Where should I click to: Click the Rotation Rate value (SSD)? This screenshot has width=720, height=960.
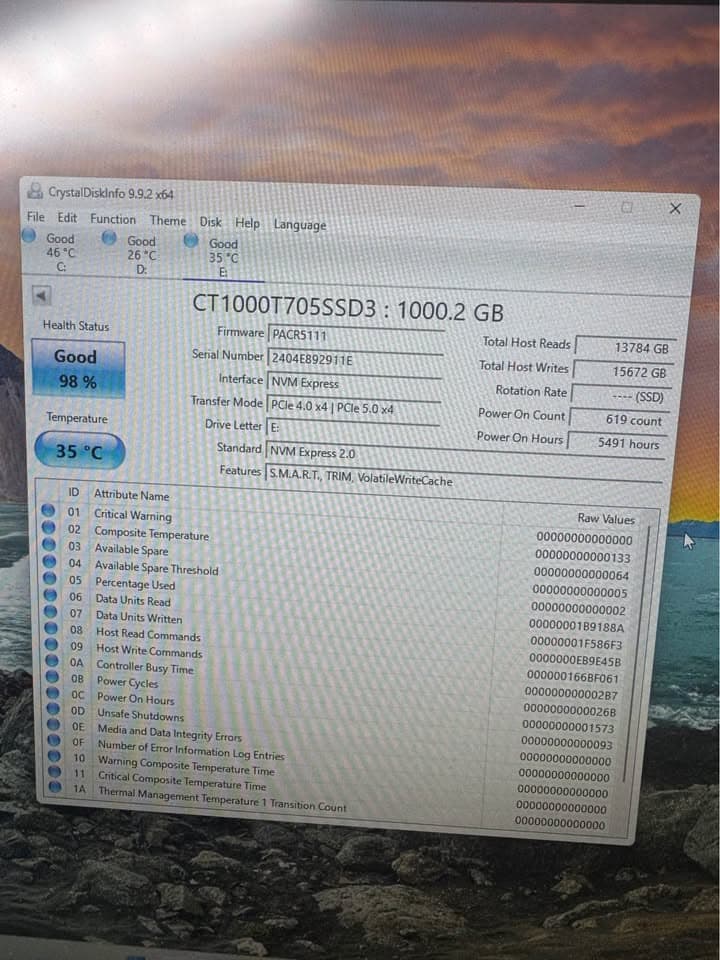[x=620, y=396]
